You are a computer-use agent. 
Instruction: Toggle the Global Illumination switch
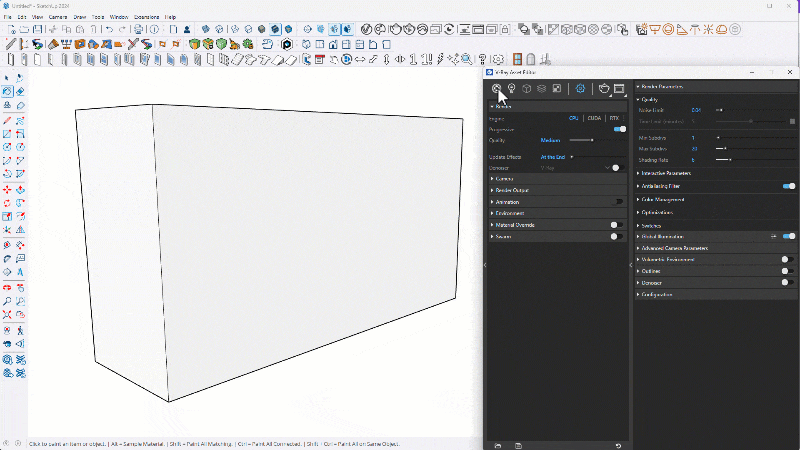coord(789,236)
